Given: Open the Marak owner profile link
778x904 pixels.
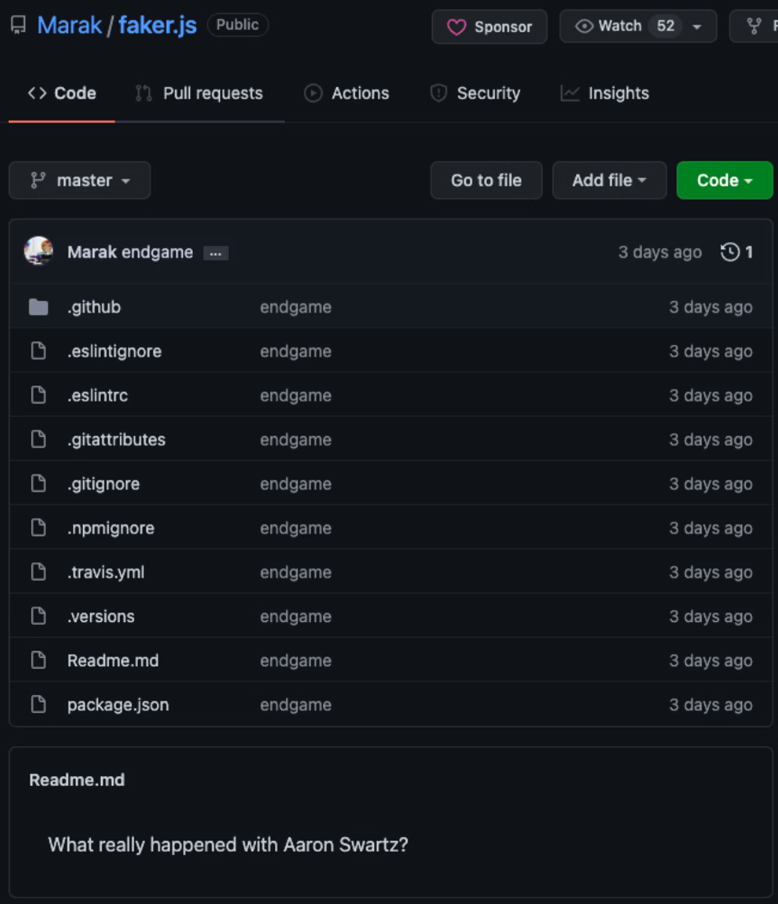Looking at the screenshot, I should pos(69,25).
